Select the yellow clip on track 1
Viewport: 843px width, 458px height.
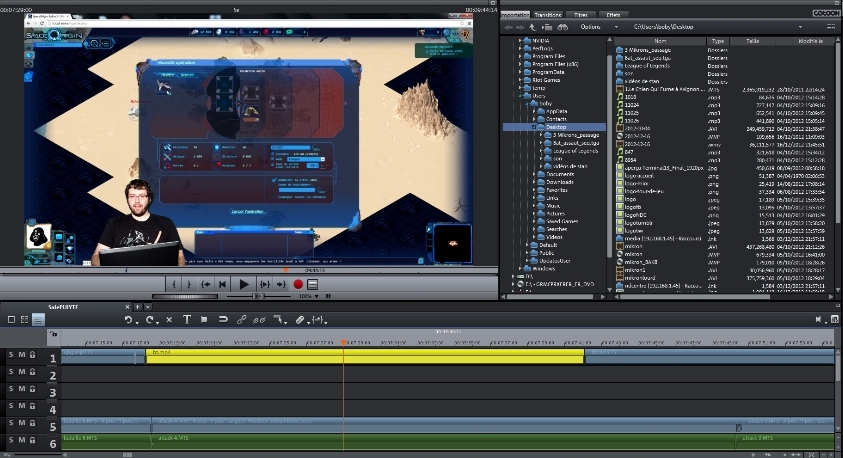[x=365, y=356]
